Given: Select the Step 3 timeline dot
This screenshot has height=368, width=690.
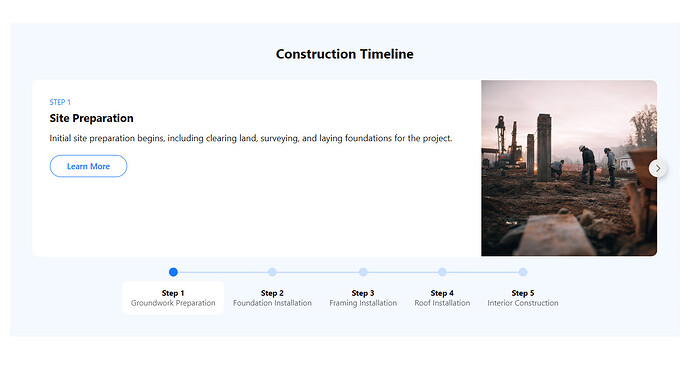Looking at the screenshot, I should coord(363,272).
